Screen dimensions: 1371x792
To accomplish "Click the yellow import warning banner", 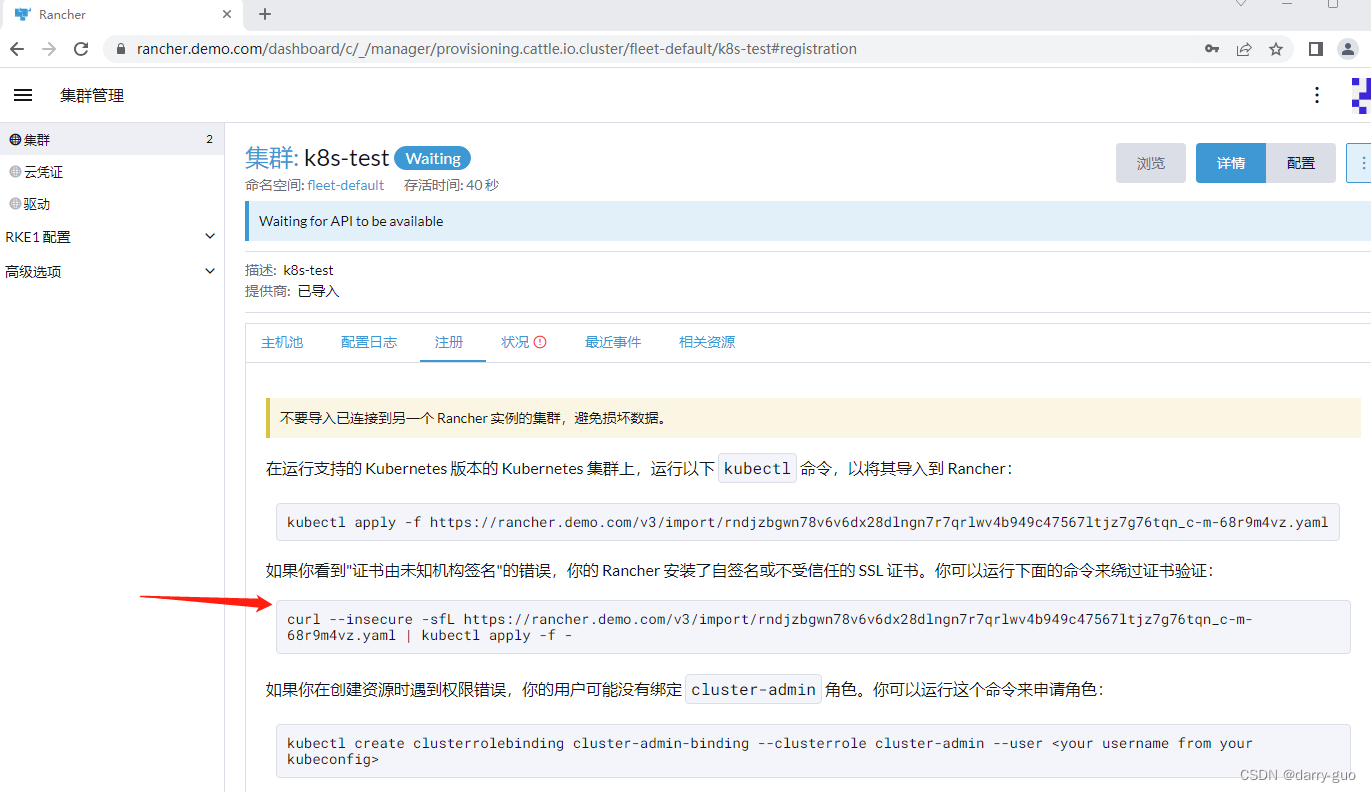I will (813, 418).
